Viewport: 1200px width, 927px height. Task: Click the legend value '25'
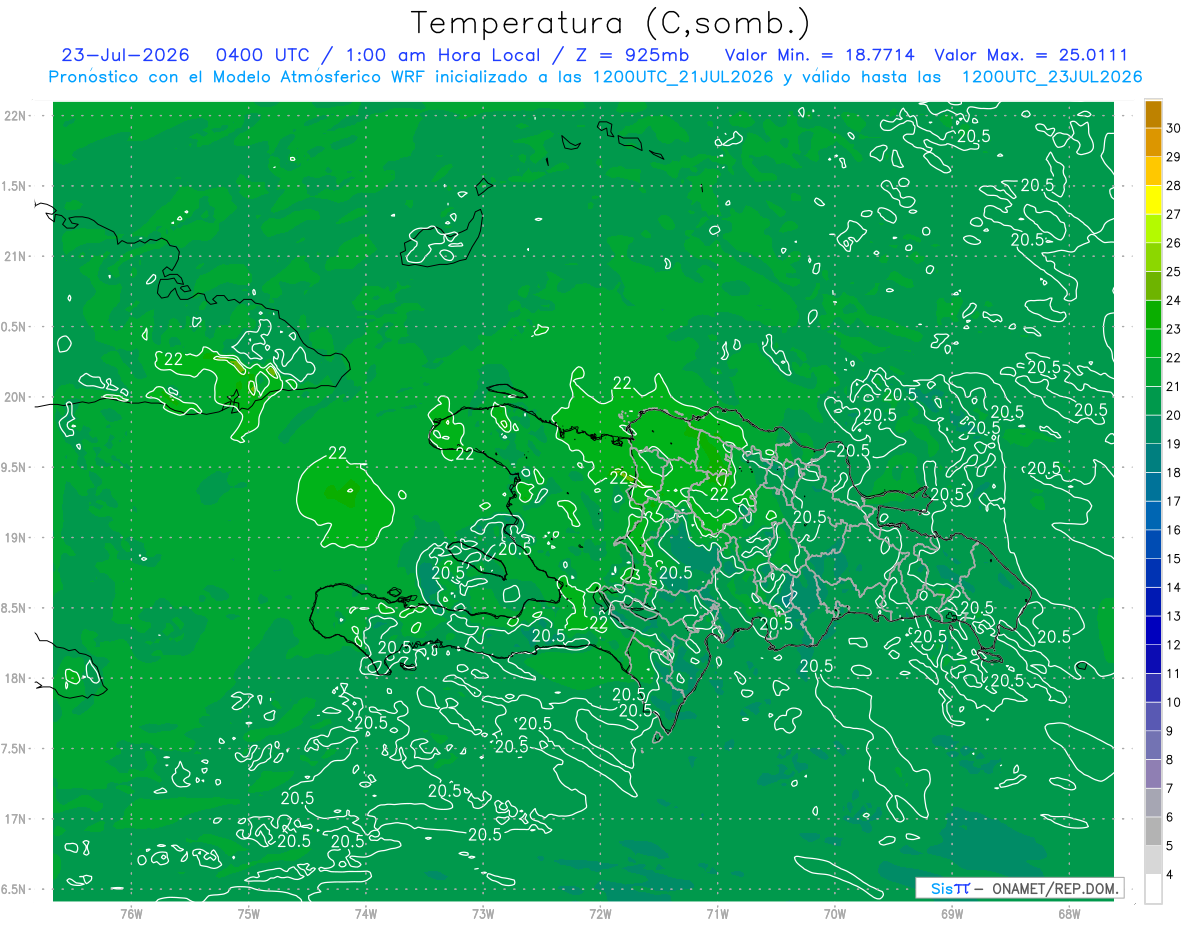[x=1174, y=272]
